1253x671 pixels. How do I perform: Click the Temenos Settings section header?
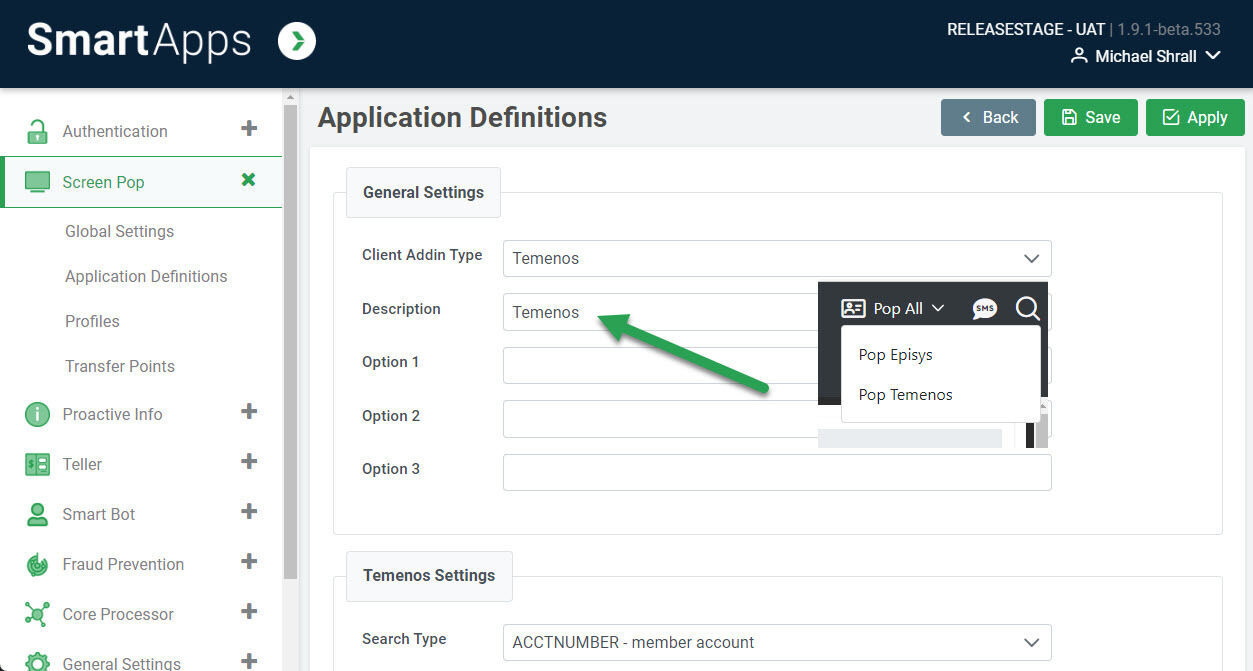coord(429,575)
